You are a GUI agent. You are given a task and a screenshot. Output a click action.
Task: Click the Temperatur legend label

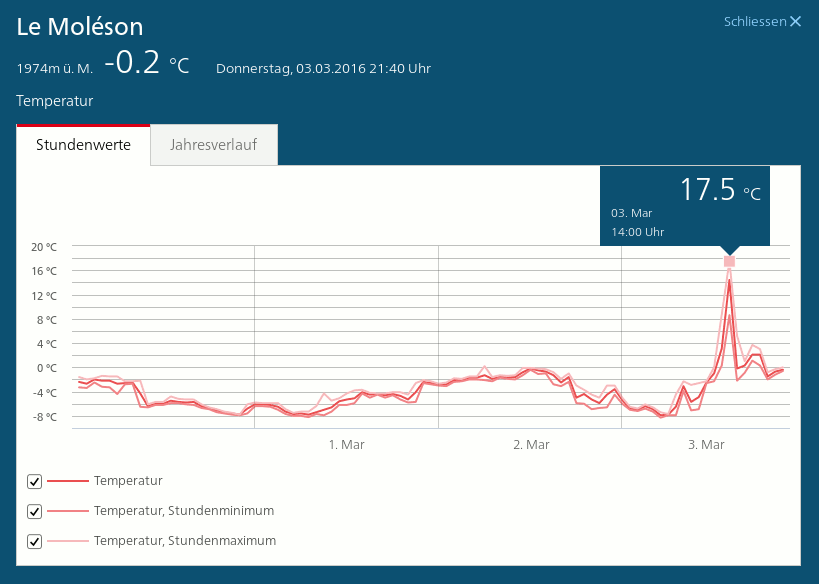[x=128, y=481]
